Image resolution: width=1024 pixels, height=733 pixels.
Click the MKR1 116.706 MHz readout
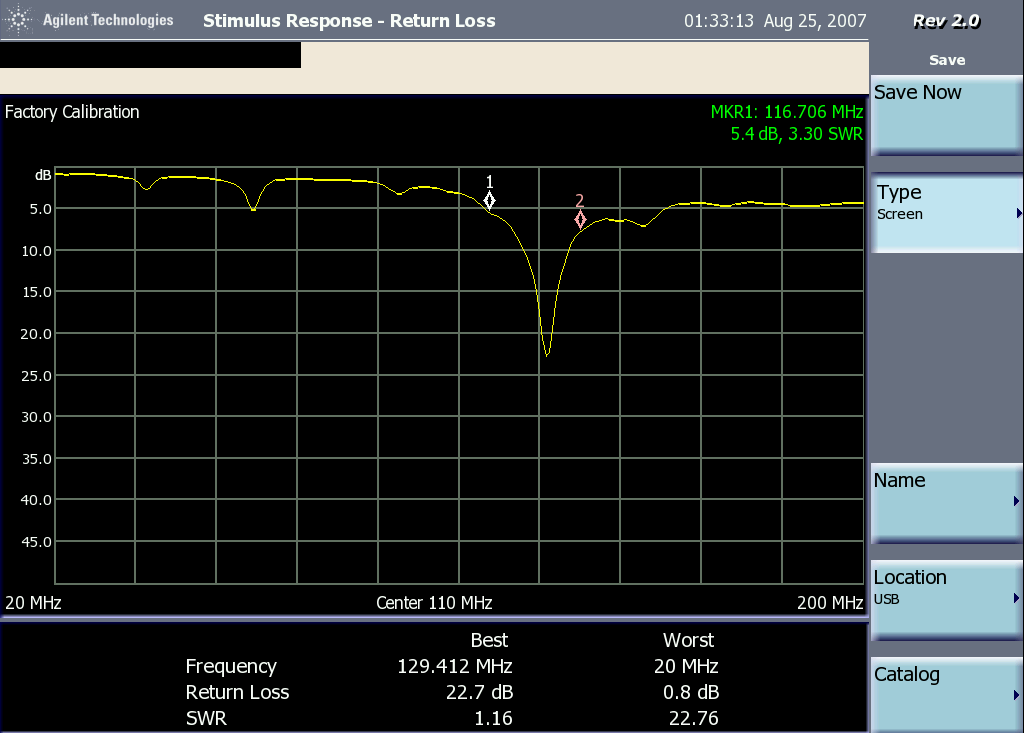click(786, 112)
